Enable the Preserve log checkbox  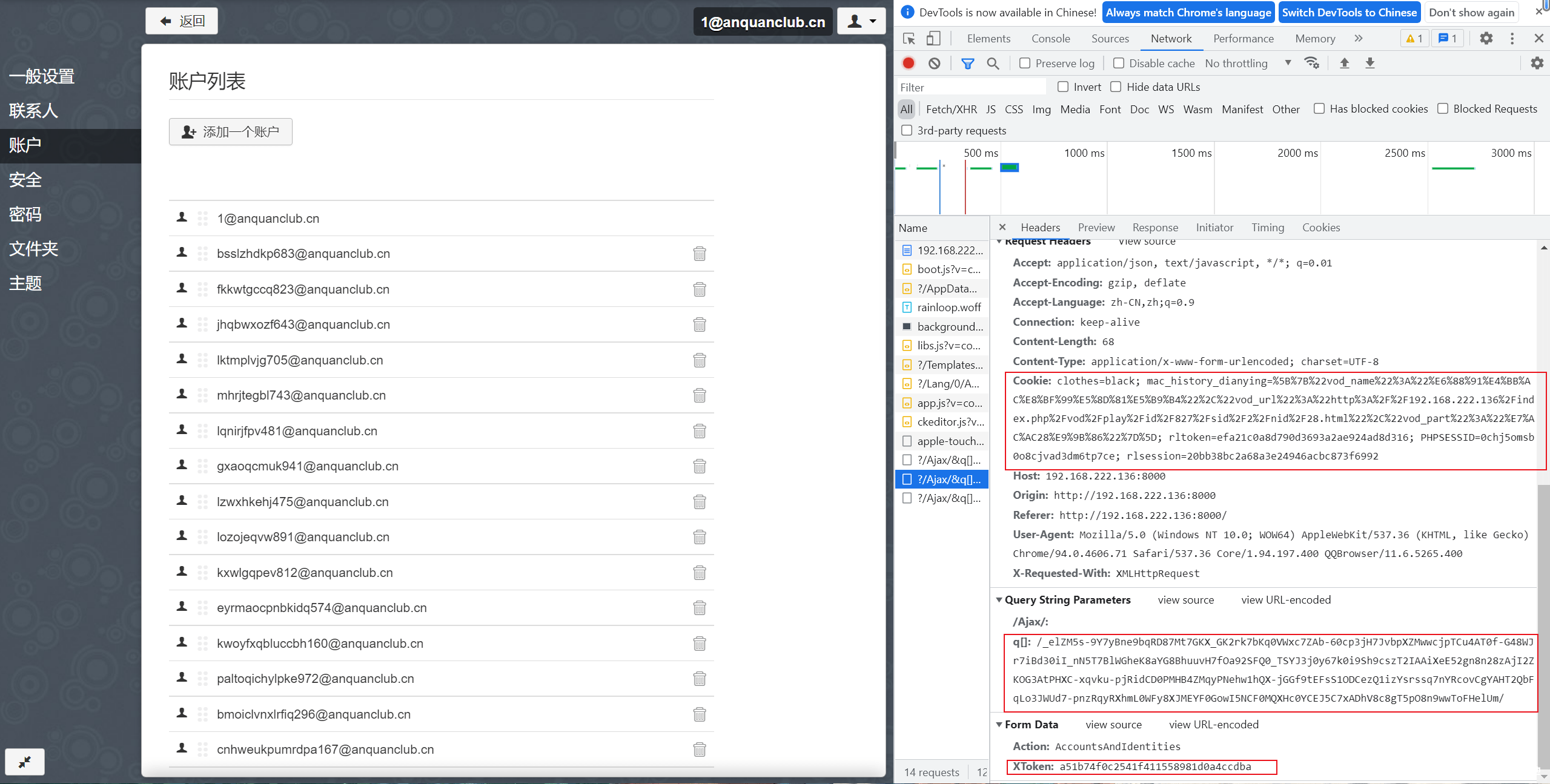1025,63
